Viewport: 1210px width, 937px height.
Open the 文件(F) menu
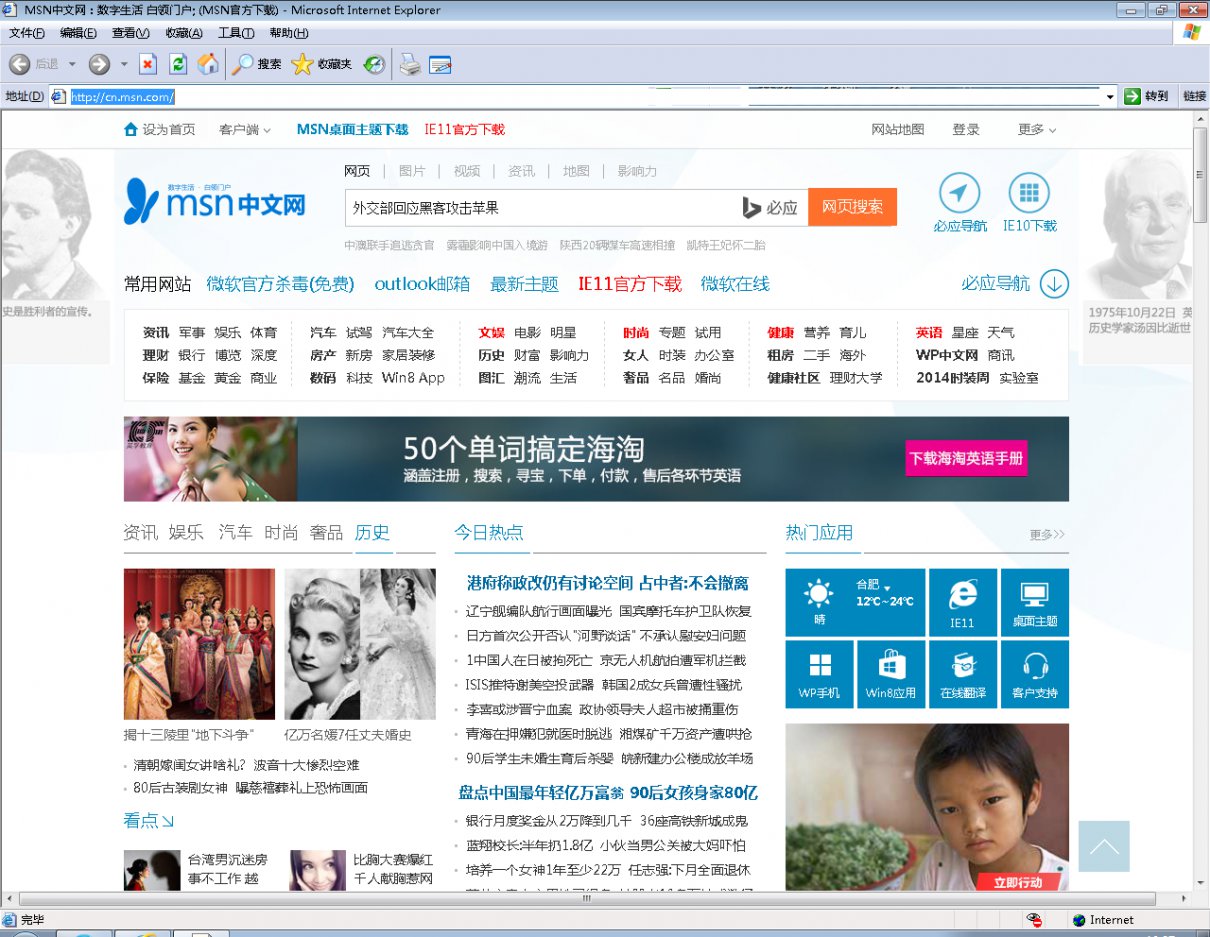click(x=27, y=33)
